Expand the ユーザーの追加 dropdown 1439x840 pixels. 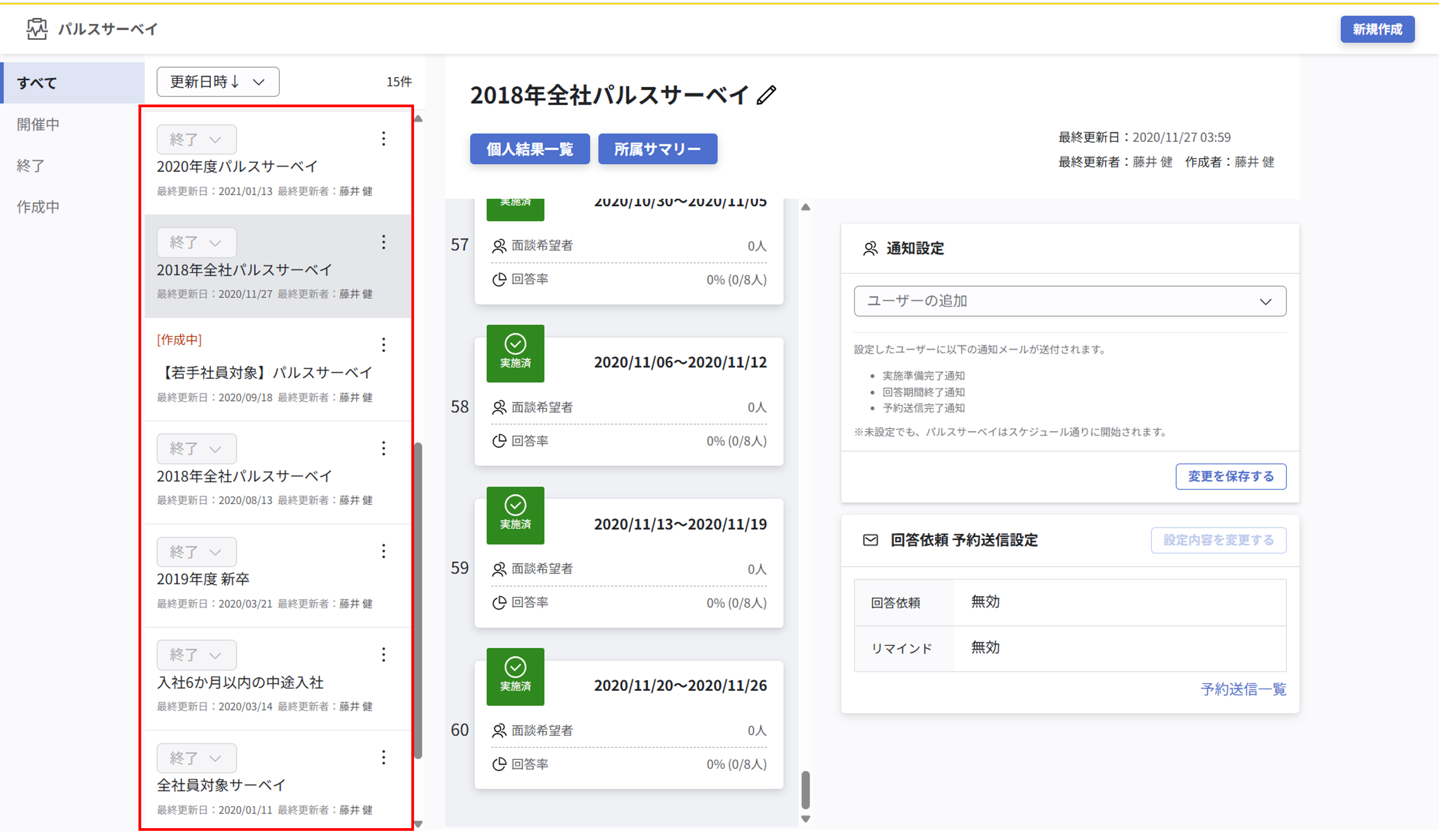[1070, 301]
